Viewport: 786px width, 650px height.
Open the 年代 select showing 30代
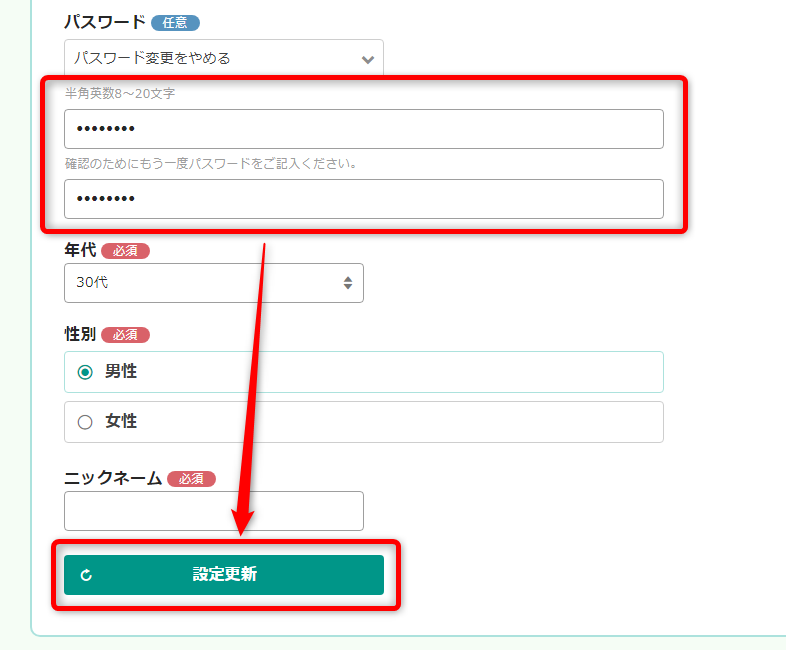coord(214,283)
